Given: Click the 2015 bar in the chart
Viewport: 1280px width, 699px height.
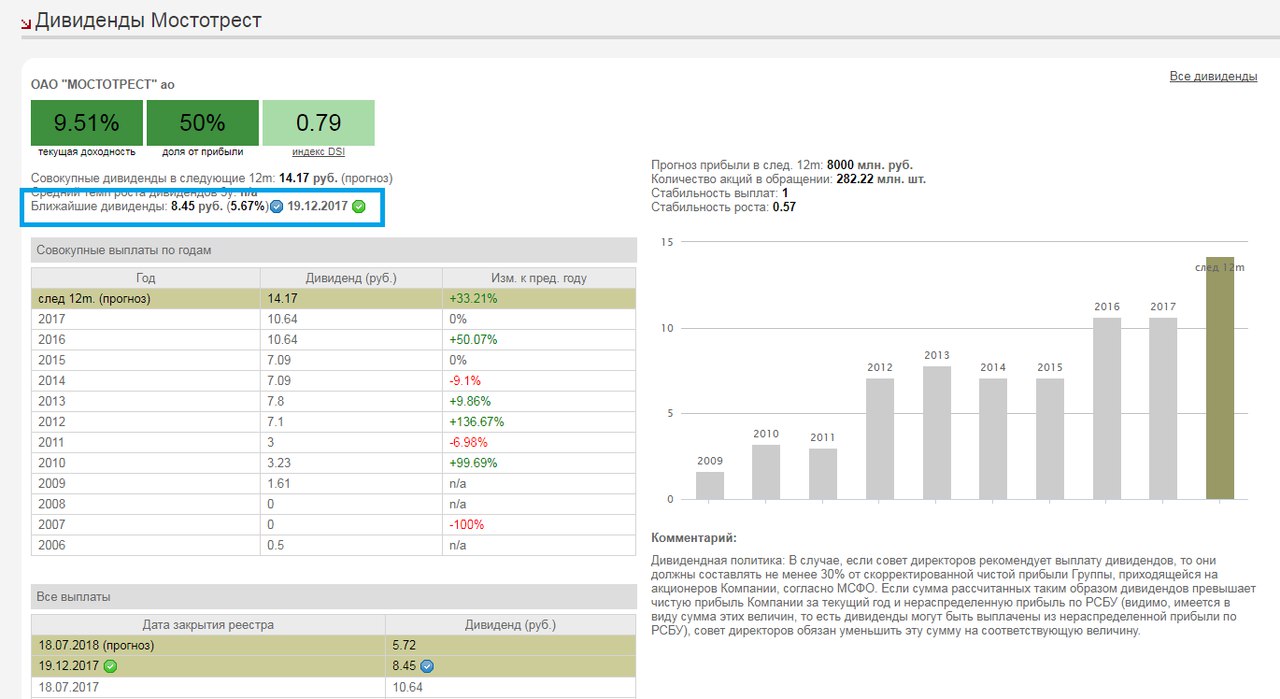Looking at the screenshot, I should pos(1050,439).
